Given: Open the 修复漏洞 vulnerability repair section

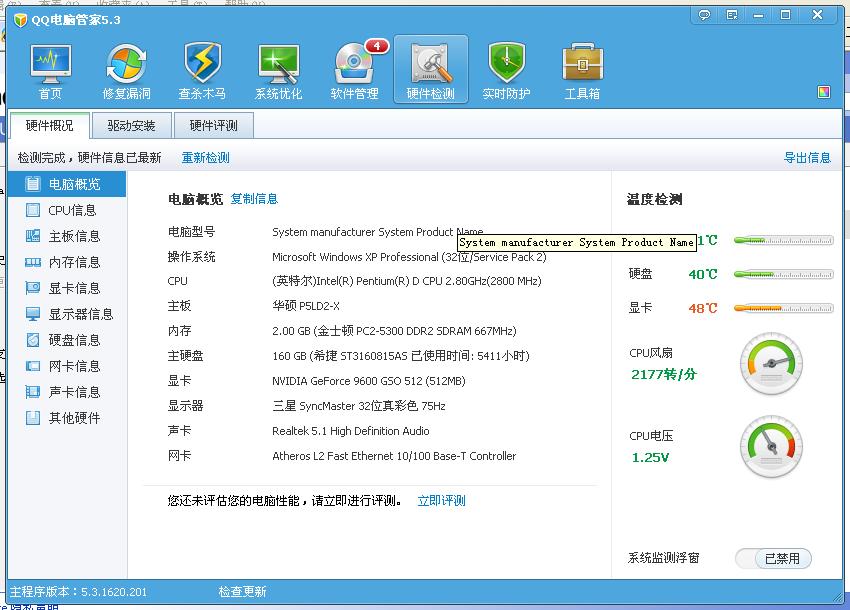Looking at the screenshot, I should click(126, 72).
